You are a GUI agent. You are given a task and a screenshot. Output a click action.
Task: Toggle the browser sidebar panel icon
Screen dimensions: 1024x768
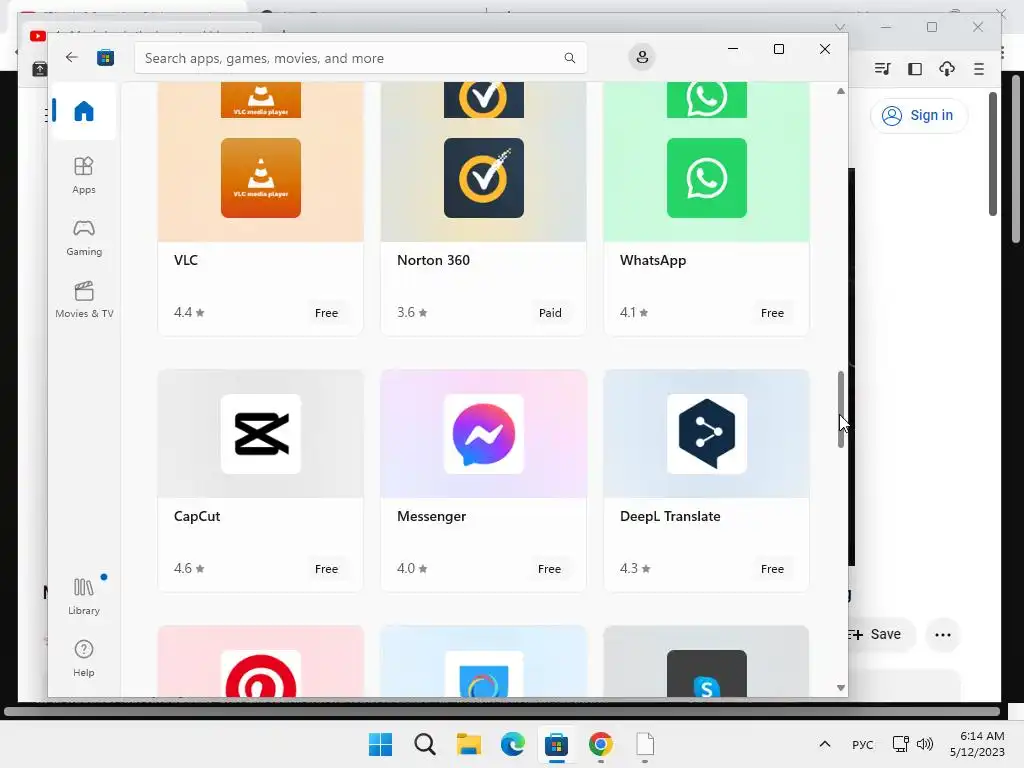(915, 69)
